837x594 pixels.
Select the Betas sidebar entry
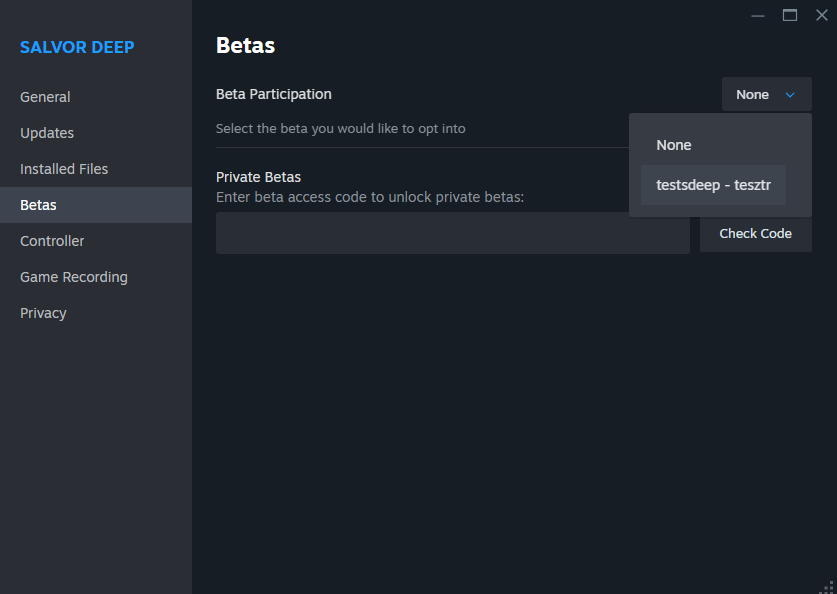point(38,205)
